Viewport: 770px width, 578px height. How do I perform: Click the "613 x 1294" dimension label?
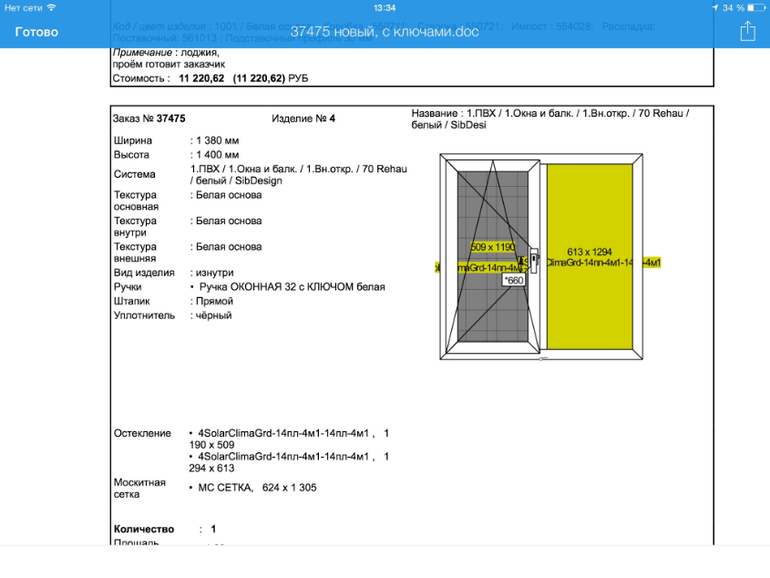(x=589, y=251)
